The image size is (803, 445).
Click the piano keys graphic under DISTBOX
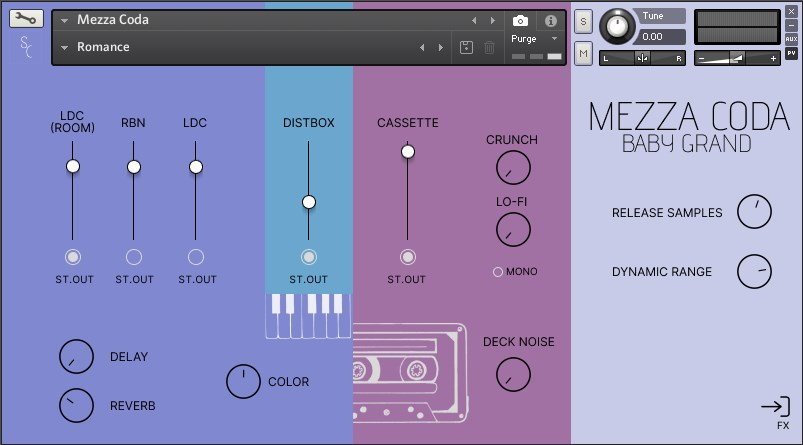[308, 315]
